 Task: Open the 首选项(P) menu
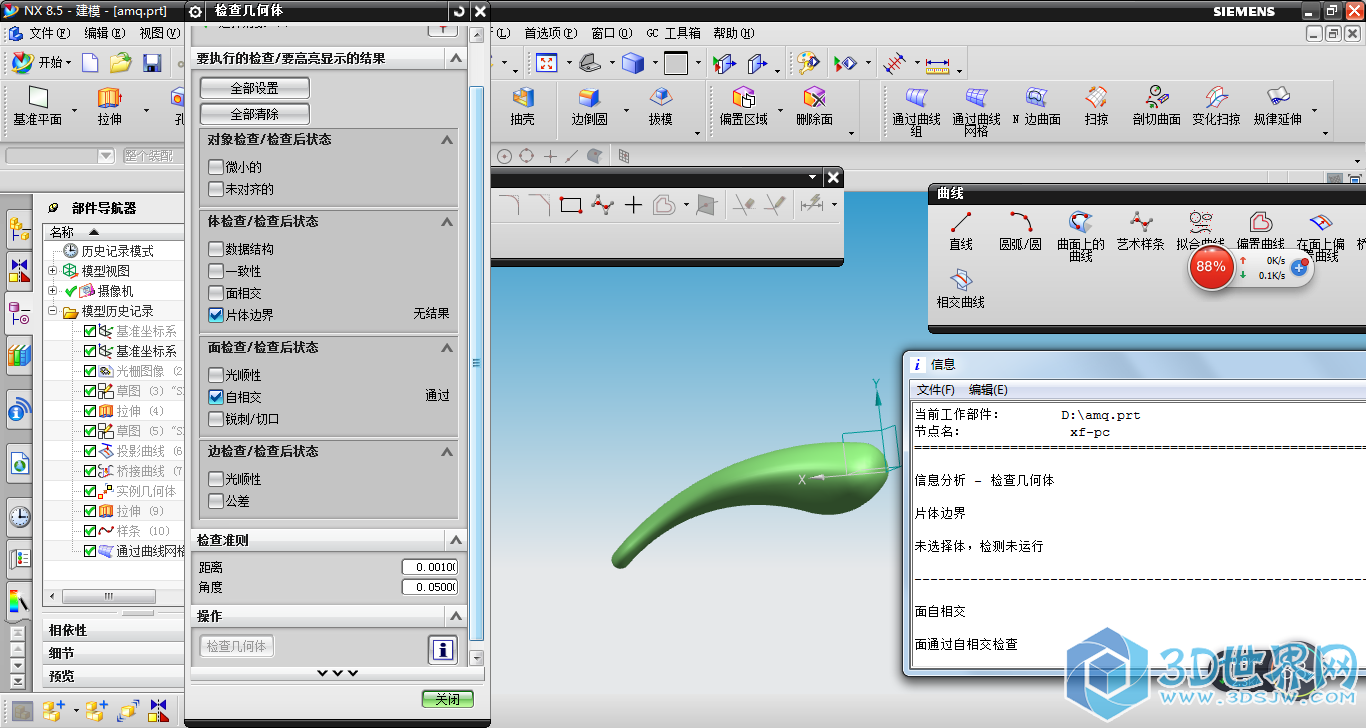(x=550, y=33)
